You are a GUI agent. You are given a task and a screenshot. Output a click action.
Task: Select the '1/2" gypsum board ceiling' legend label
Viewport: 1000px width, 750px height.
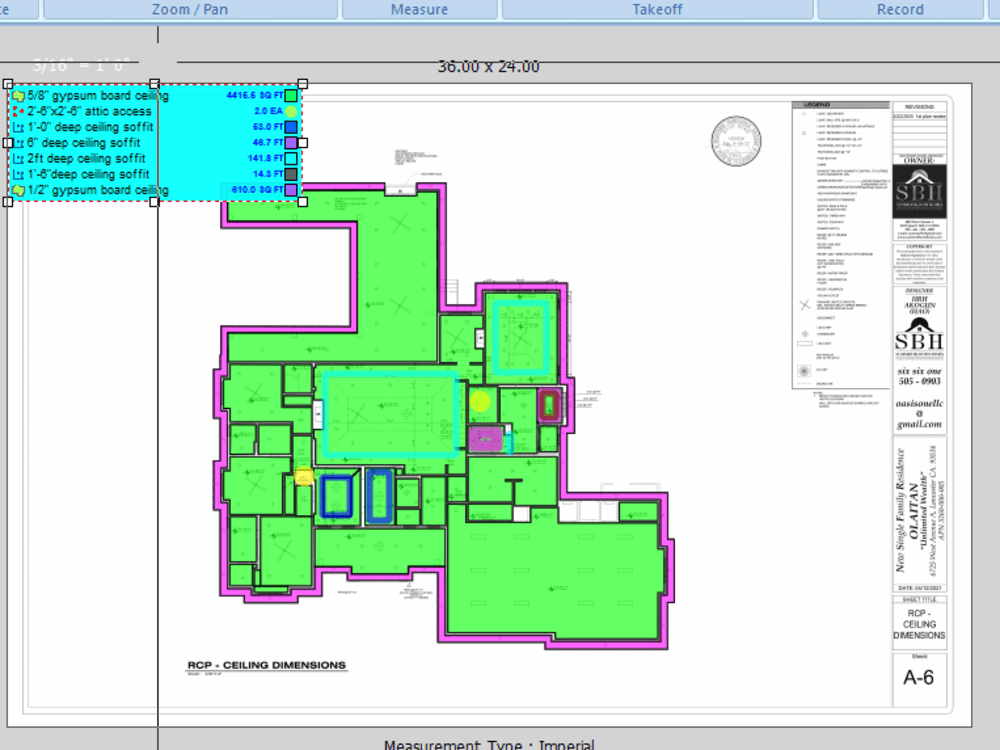coord(98,190)
